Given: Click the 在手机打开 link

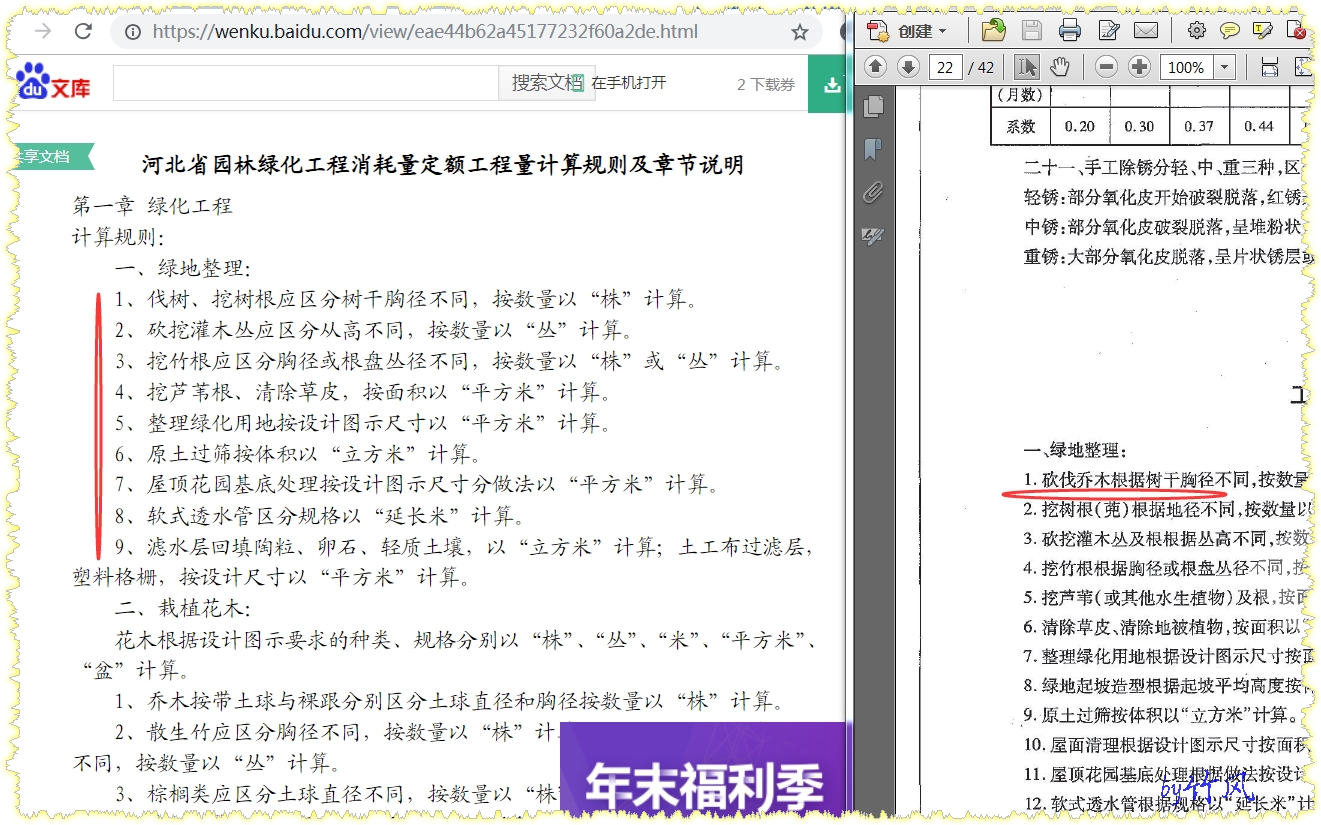Looking at the screenshot, I should pos(629,83).
